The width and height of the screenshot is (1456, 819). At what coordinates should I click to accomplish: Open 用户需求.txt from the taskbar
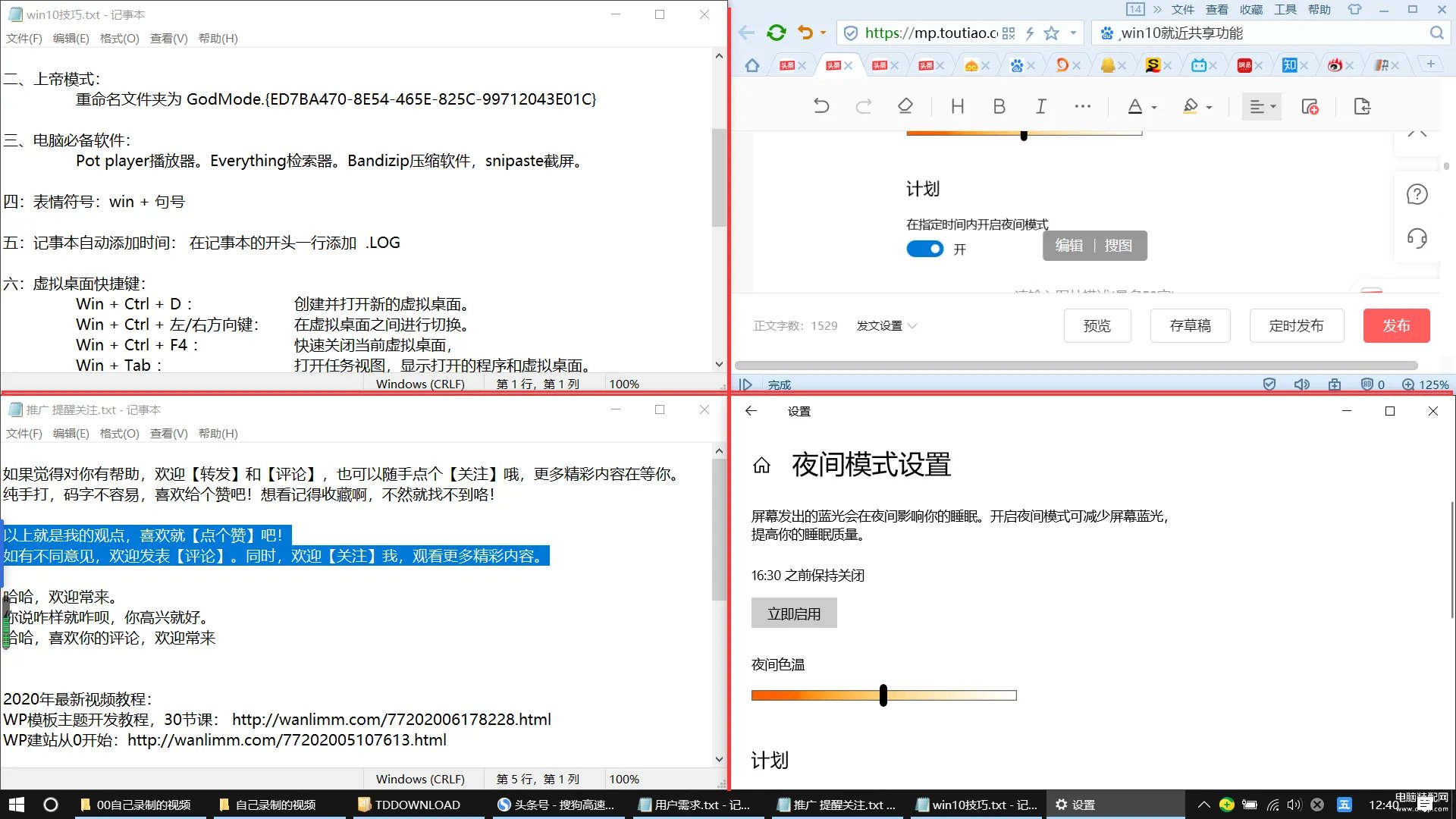point(696,805)
